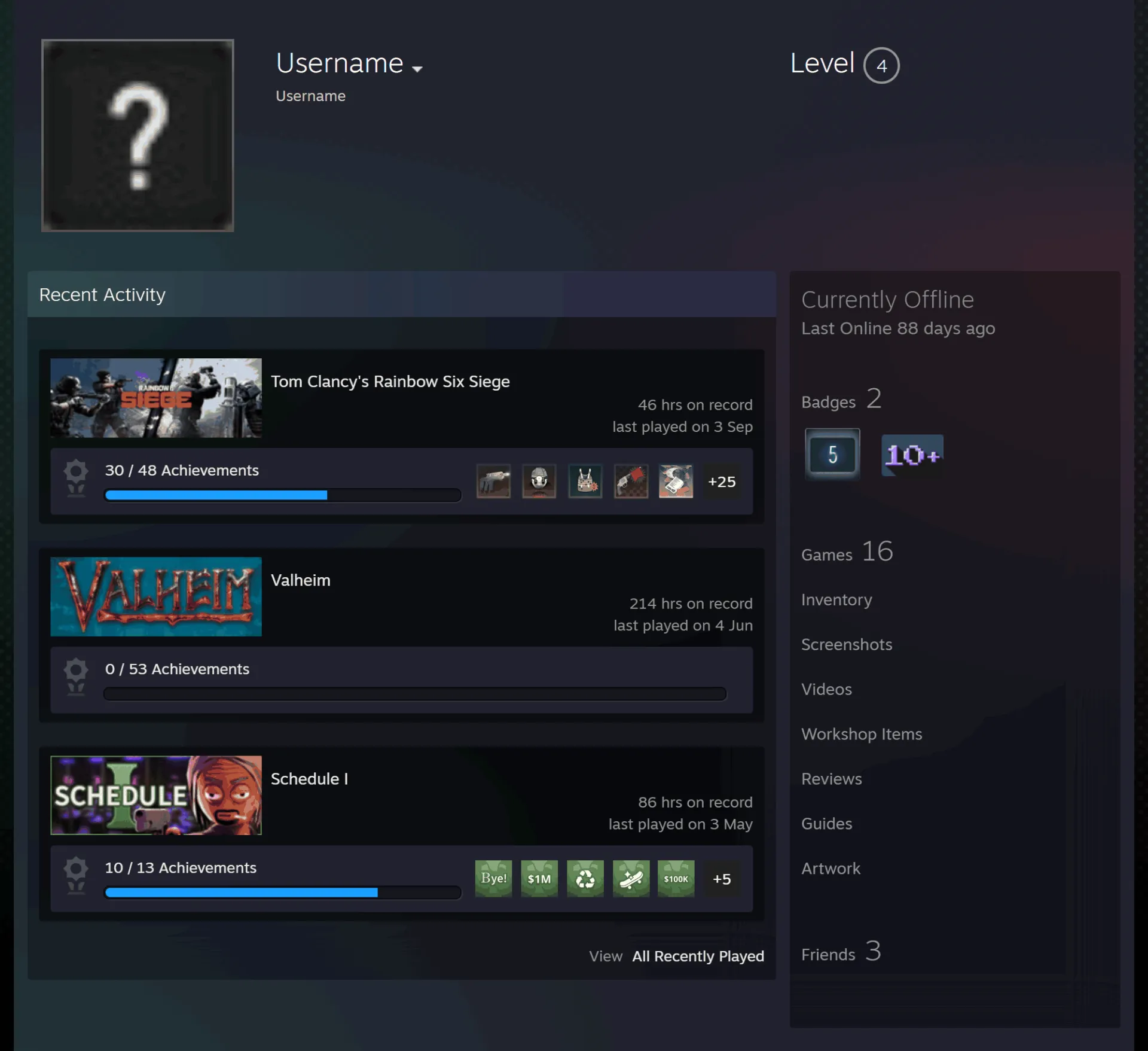This screenshot has height=1051, width=1148.
Task: Open the Username dropdown arrow
Action: tap(417, 69)
